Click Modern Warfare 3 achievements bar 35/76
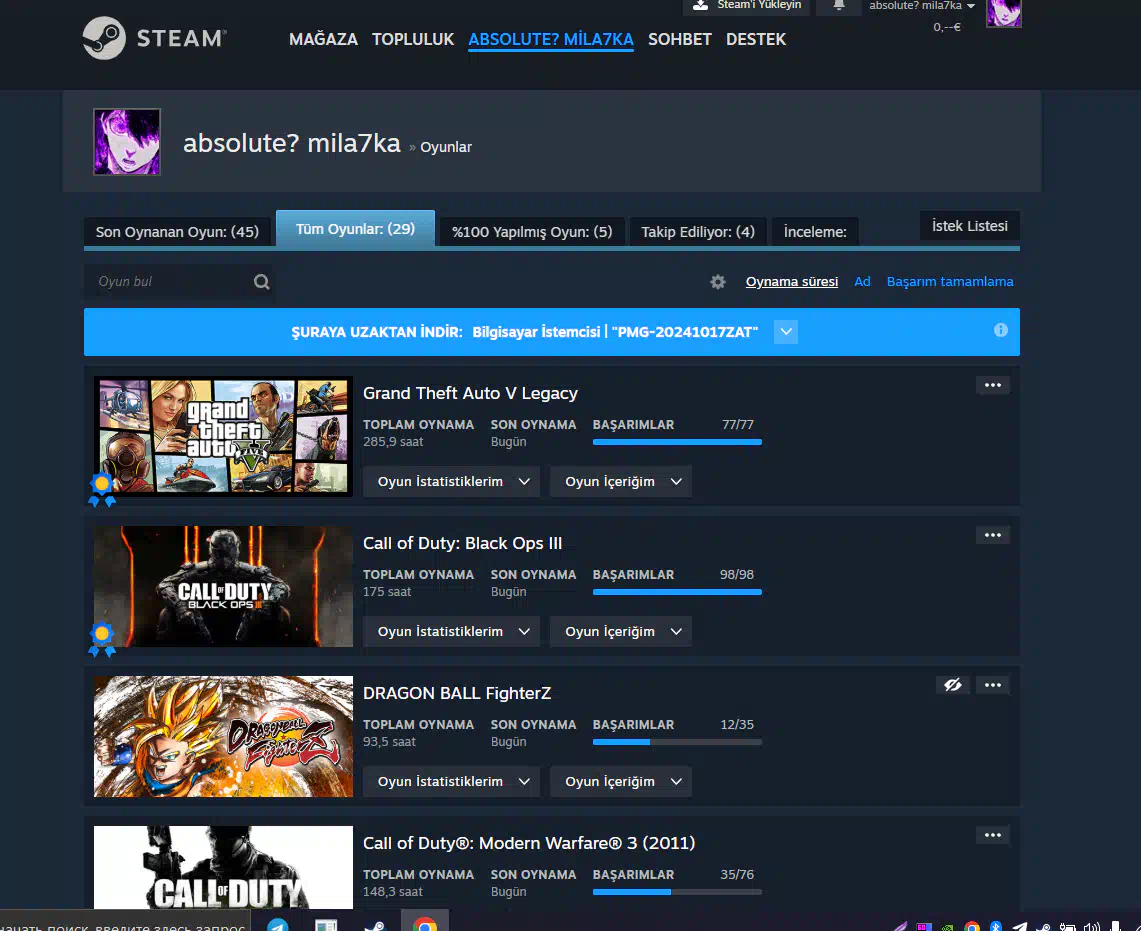 (677, 892)
